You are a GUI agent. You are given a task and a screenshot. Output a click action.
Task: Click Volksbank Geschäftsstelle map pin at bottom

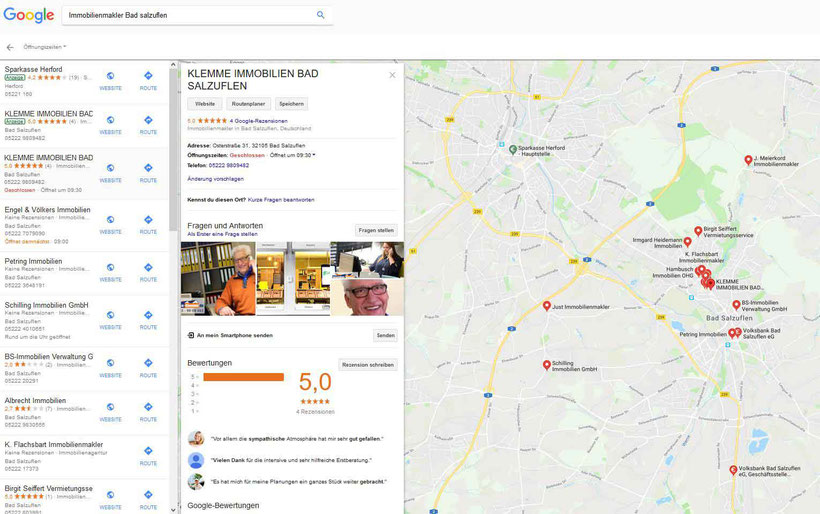coord(733,471)
